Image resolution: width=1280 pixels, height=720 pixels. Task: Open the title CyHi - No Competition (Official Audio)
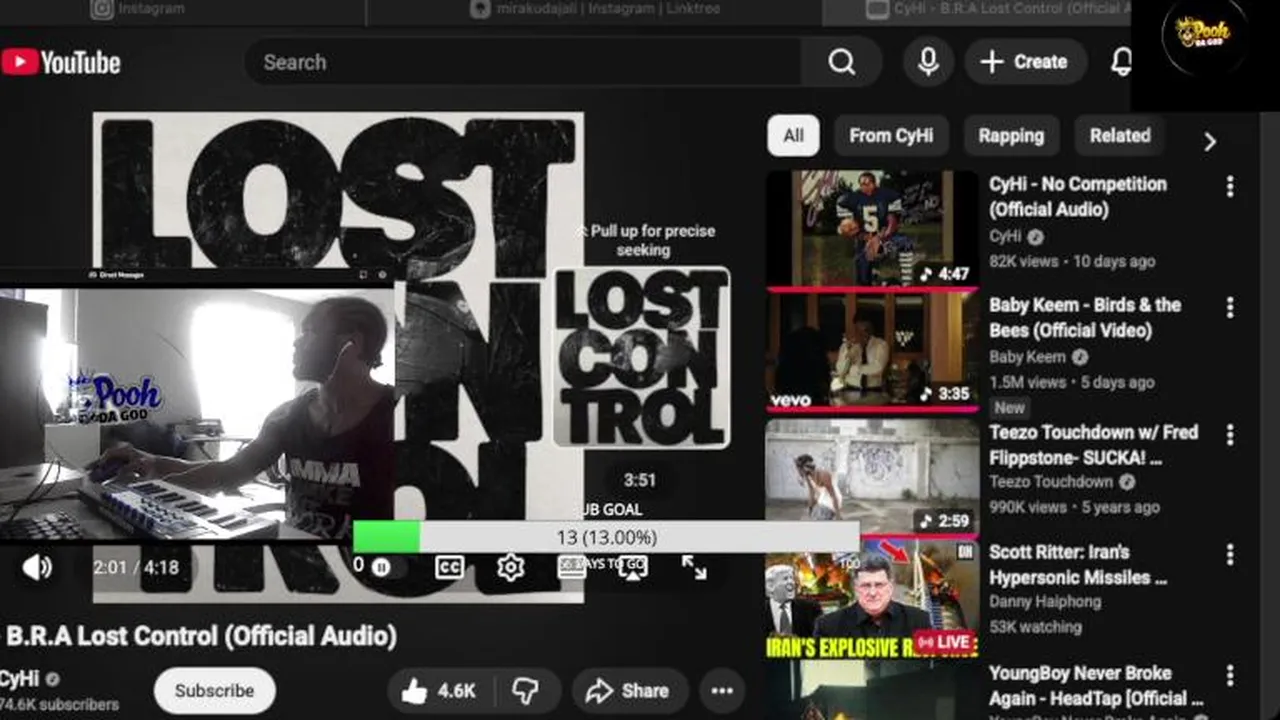click(1078, 197)
